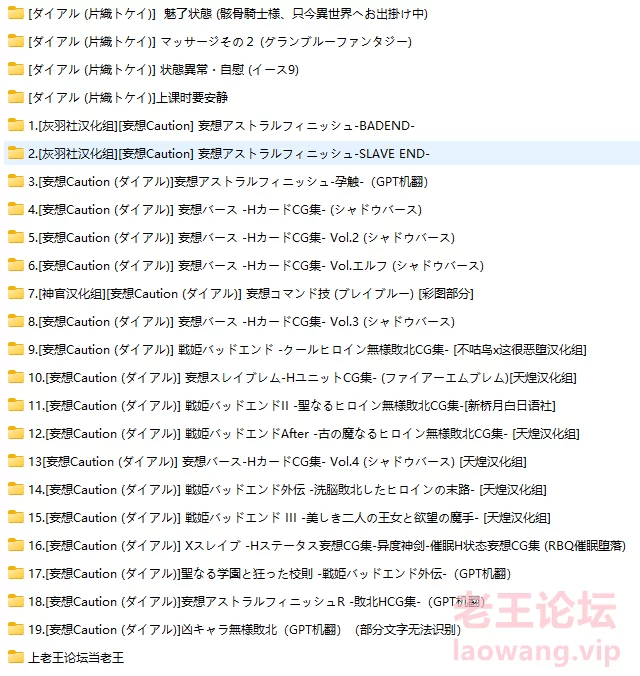640x676 pixels.
Task: Select folder name starting with 4.[妄想Caution
Action: (225, 210)
